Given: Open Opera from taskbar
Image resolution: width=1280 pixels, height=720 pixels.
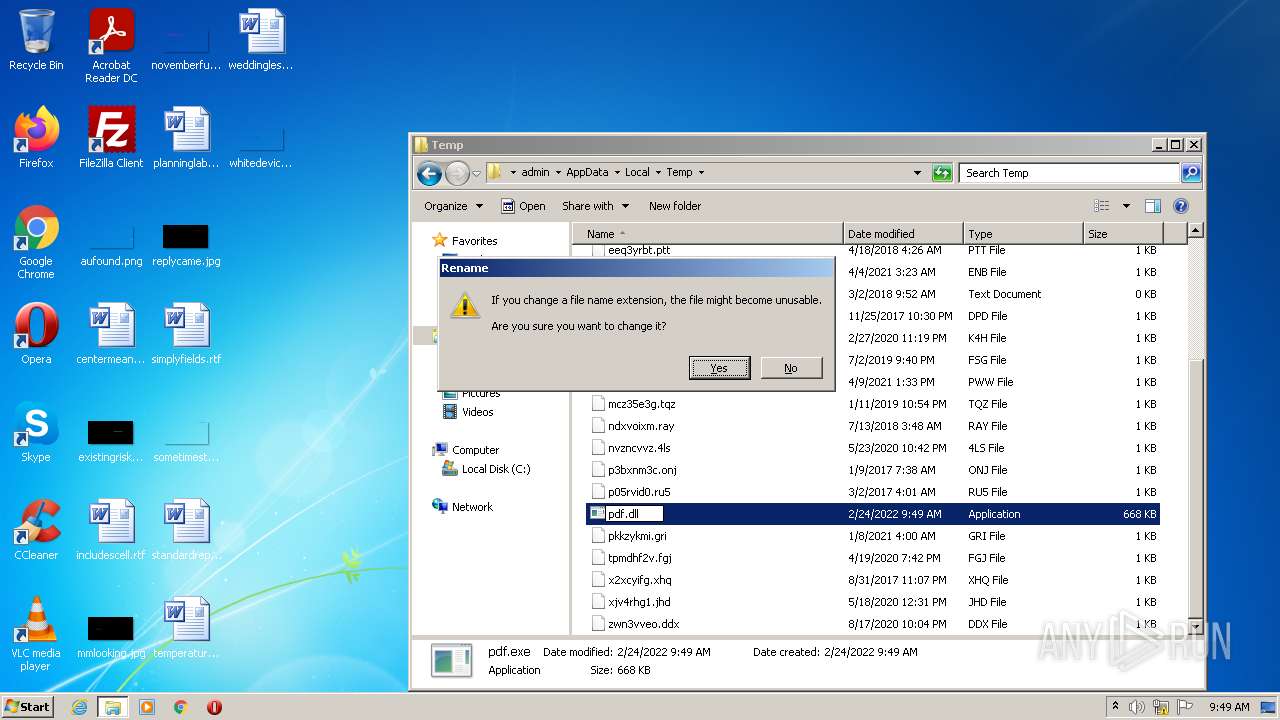Looking at the screenshot, I should point(214,707).
